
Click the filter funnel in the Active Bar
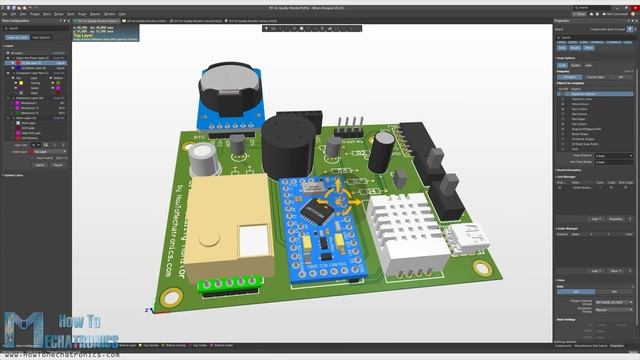pos(266,29)
